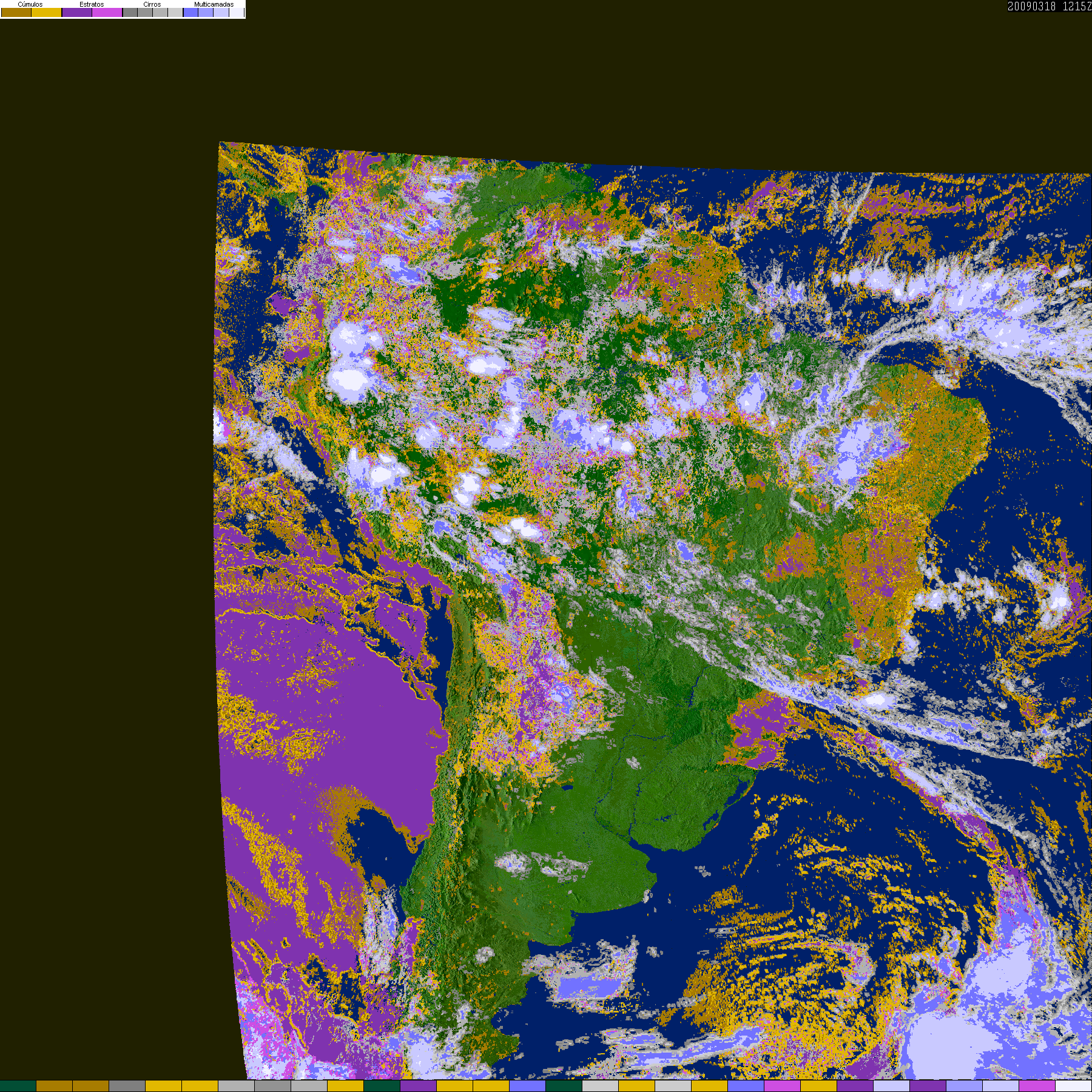The image size is (1092, 1092).
Task: Pick the second-lightest grey Cirros swatch
Action: pyautogui.click(x=160, y=12)
